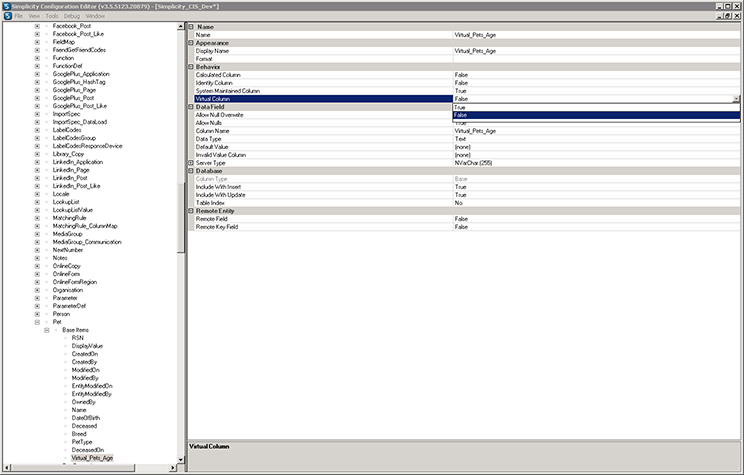Click the Remote Key Field row
This screenshot has height=475, width=744.
point(466,227)
